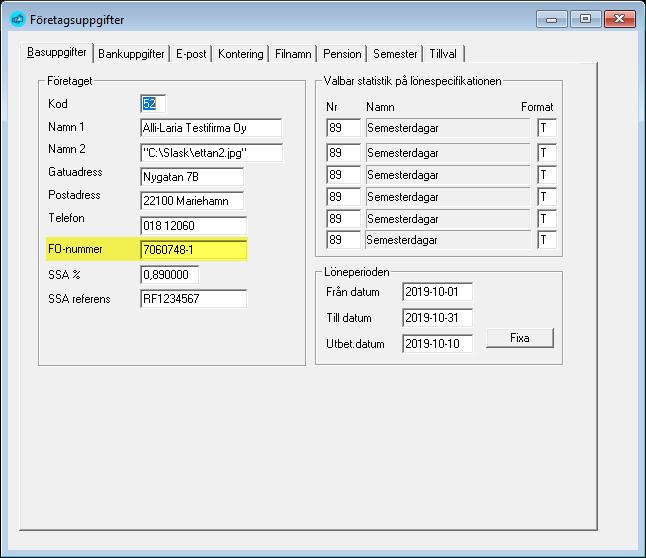Close the Företagsuppgifter window
Image resolution: width=646 pixels, height=558 pixels.
[620, 19]
